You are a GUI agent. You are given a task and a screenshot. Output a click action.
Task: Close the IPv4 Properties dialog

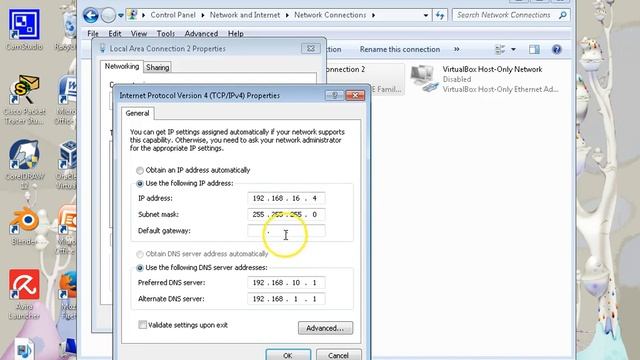[x=355, y=95]
